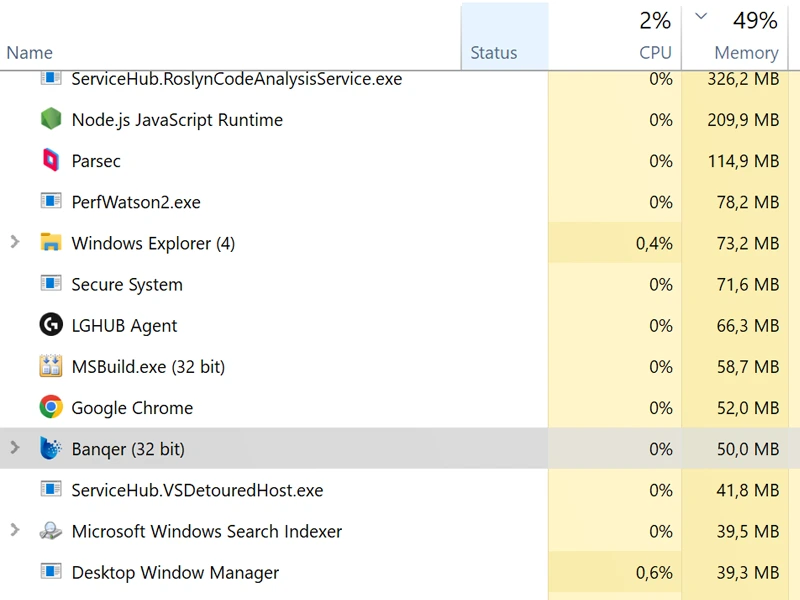
Task: Click the PerfWatson2.exe process icon
Action: coord(51,201)
